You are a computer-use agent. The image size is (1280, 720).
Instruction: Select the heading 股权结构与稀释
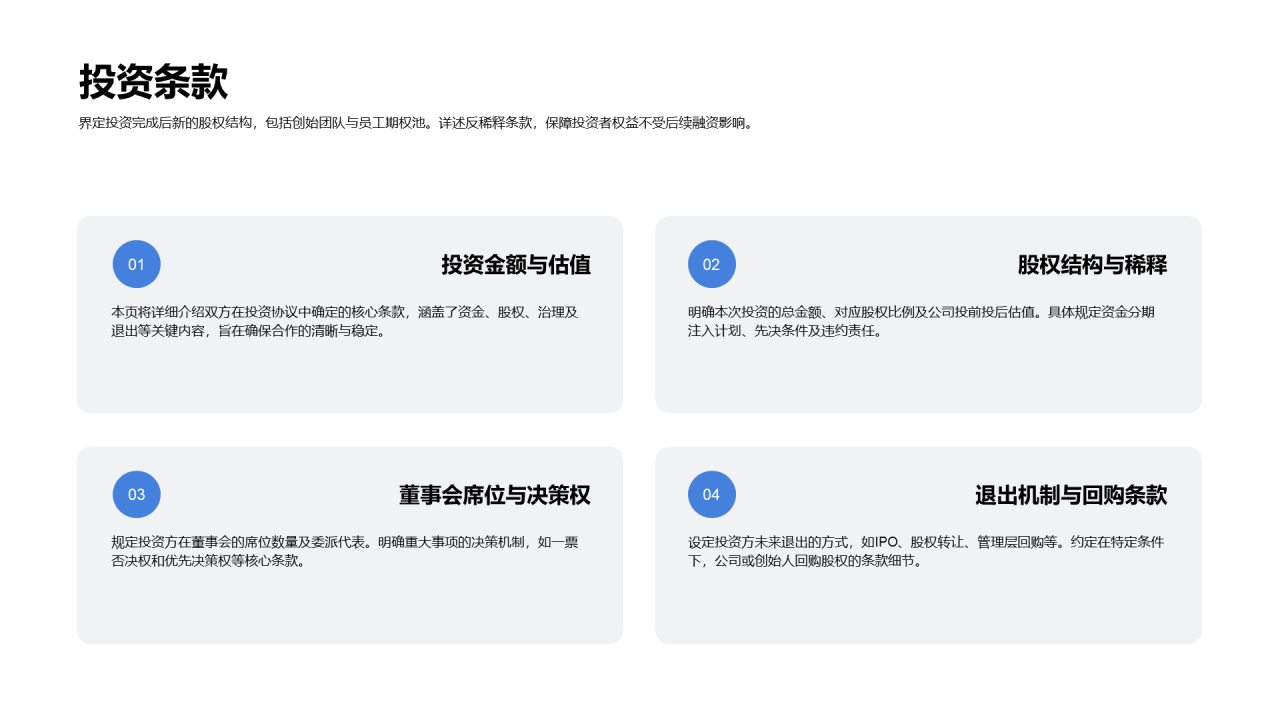(x=1092, y=265)
